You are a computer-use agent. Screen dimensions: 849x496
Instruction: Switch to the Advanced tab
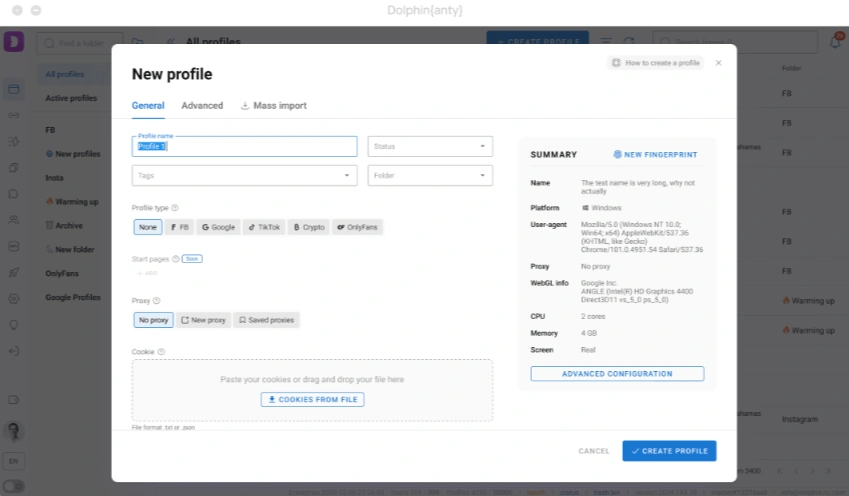coord(202,106)
